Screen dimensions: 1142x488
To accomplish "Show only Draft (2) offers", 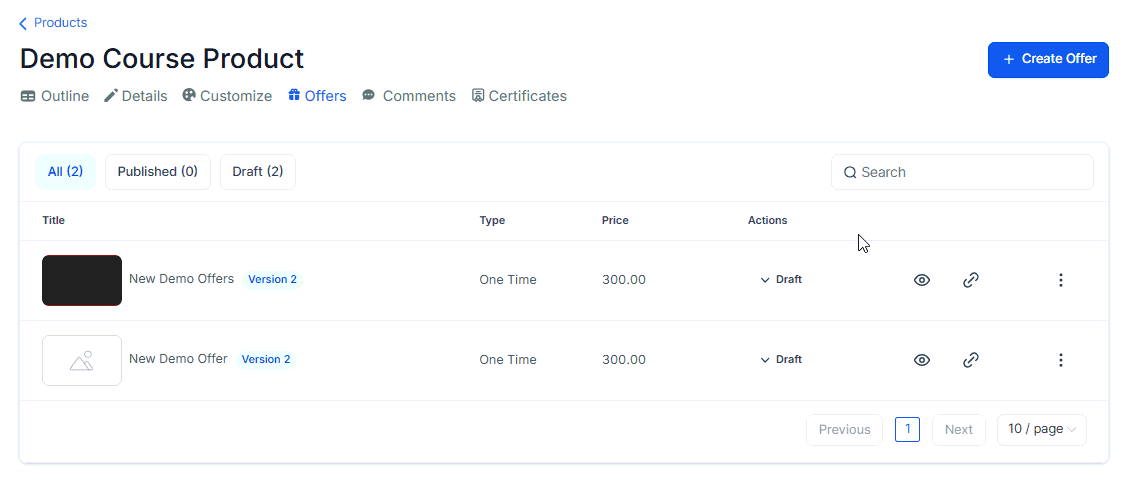I will click(x=258, y=172).
